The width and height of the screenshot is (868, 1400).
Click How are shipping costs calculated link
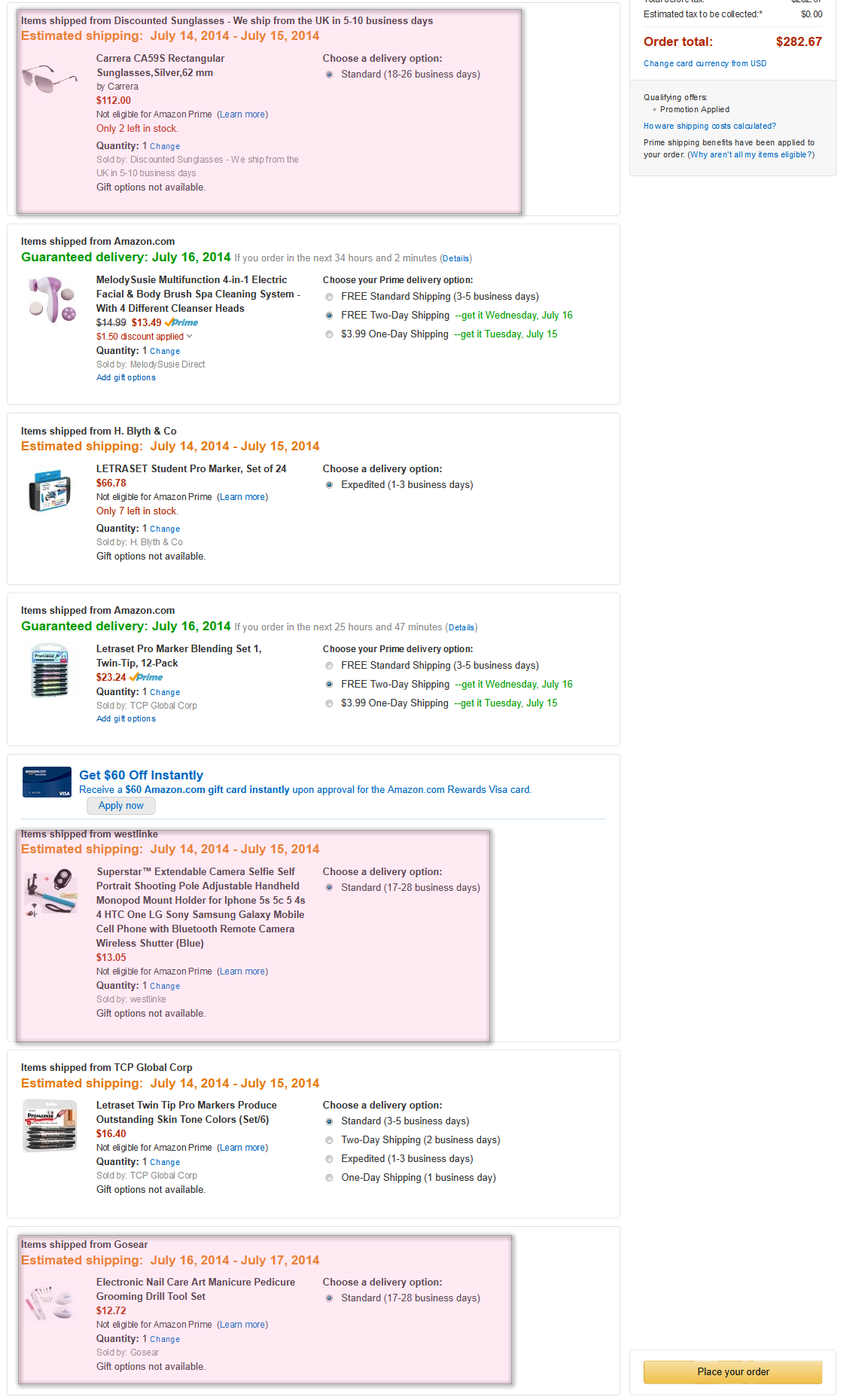pyautogui.click(x=709, y=127)
